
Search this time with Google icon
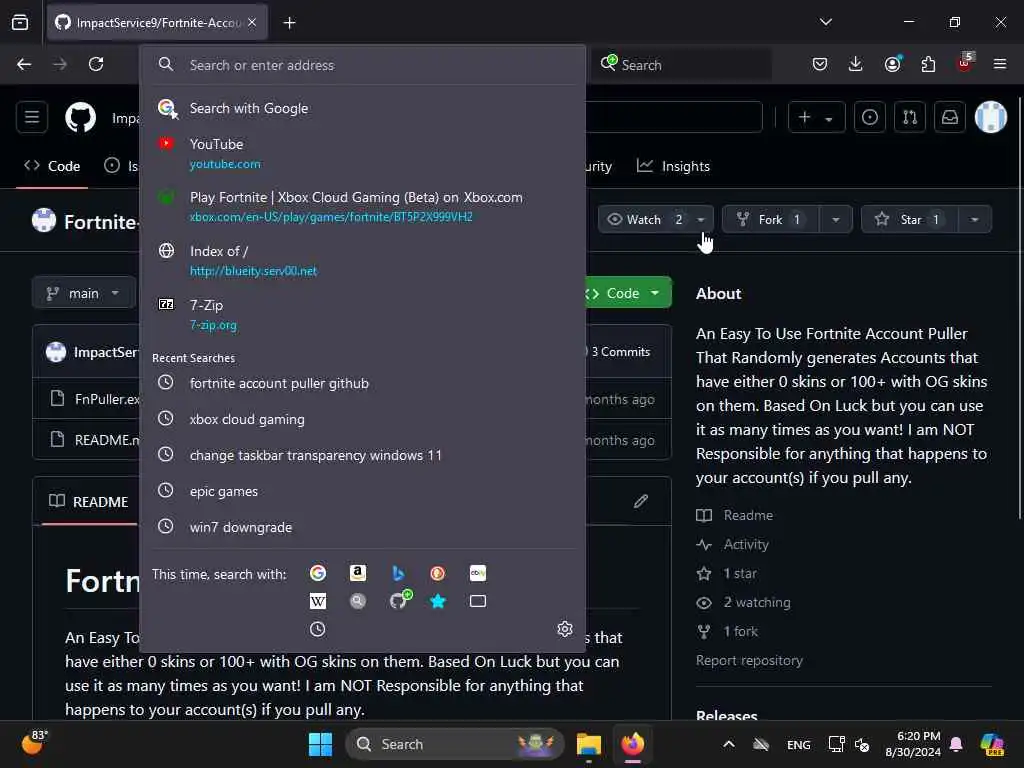[318, 573]
